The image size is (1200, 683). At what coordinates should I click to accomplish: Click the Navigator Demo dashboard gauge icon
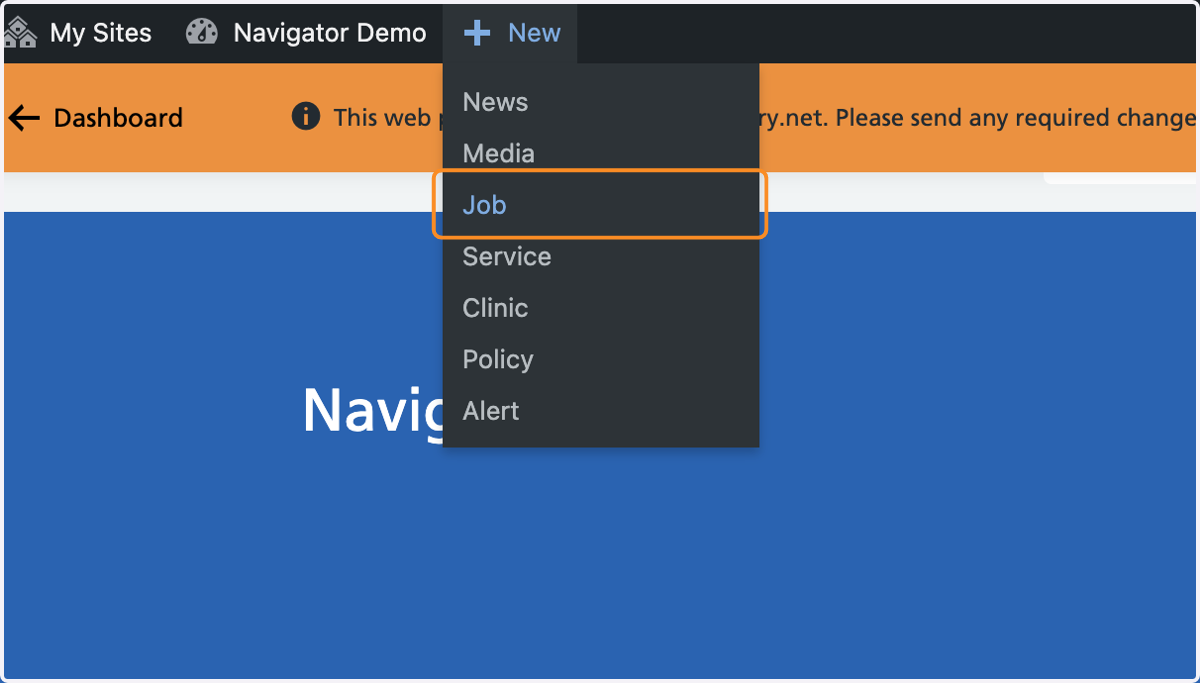coord(202,32)
